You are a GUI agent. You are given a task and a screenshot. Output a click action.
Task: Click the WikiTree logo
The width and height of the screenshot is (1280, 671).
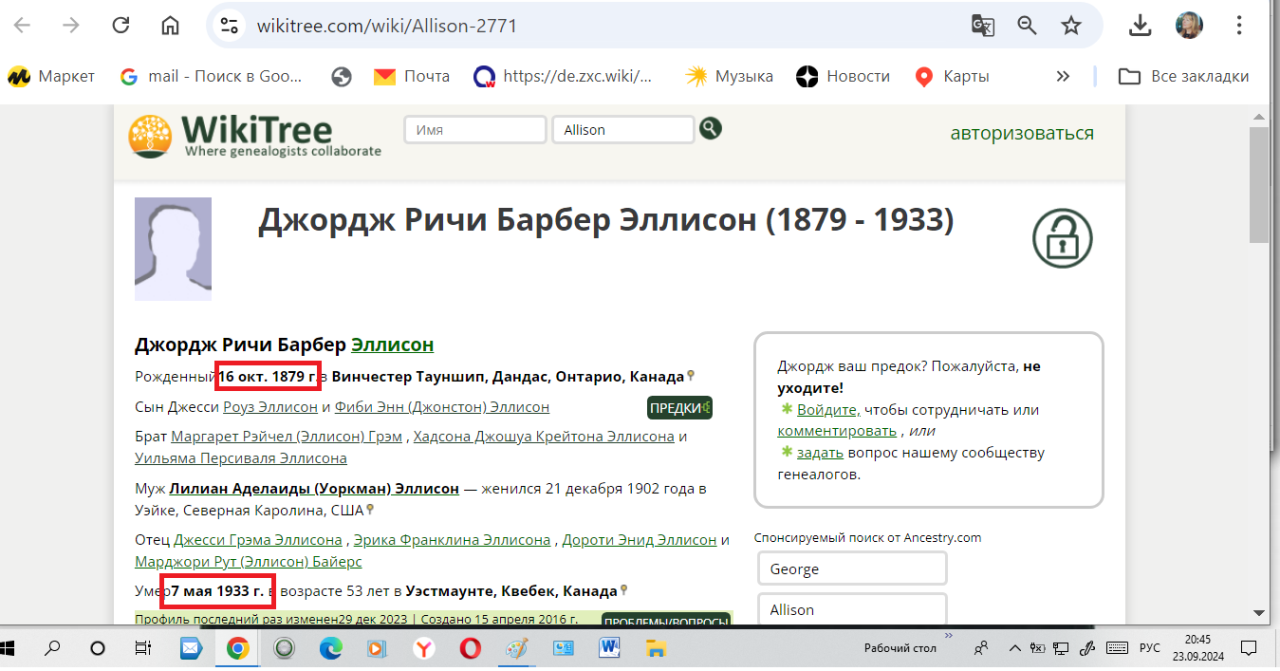point(255,136)
